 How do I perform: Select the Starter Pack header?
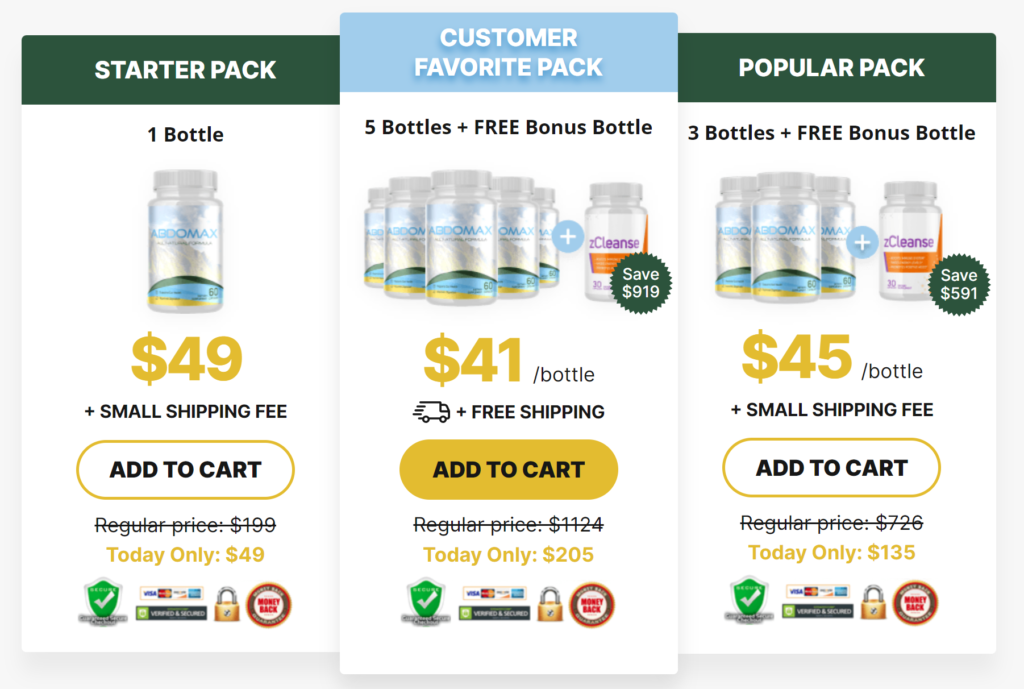pos(185,70)
